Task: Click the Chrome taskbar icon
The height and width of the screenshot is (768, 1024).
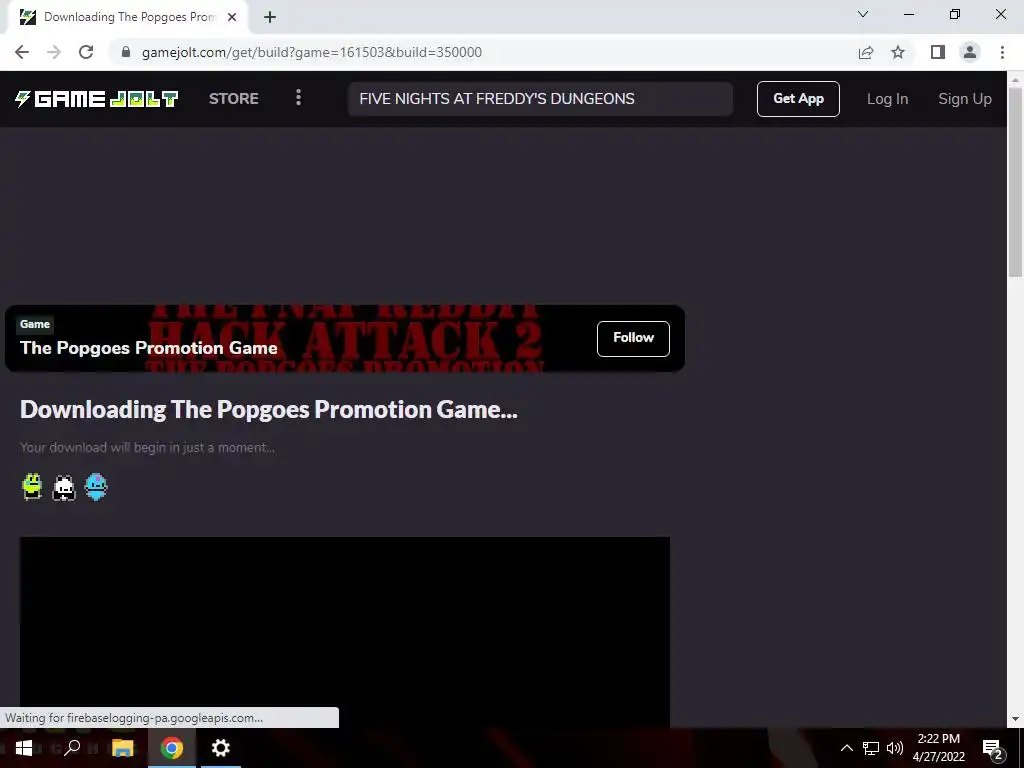Action: pos(172,748)
